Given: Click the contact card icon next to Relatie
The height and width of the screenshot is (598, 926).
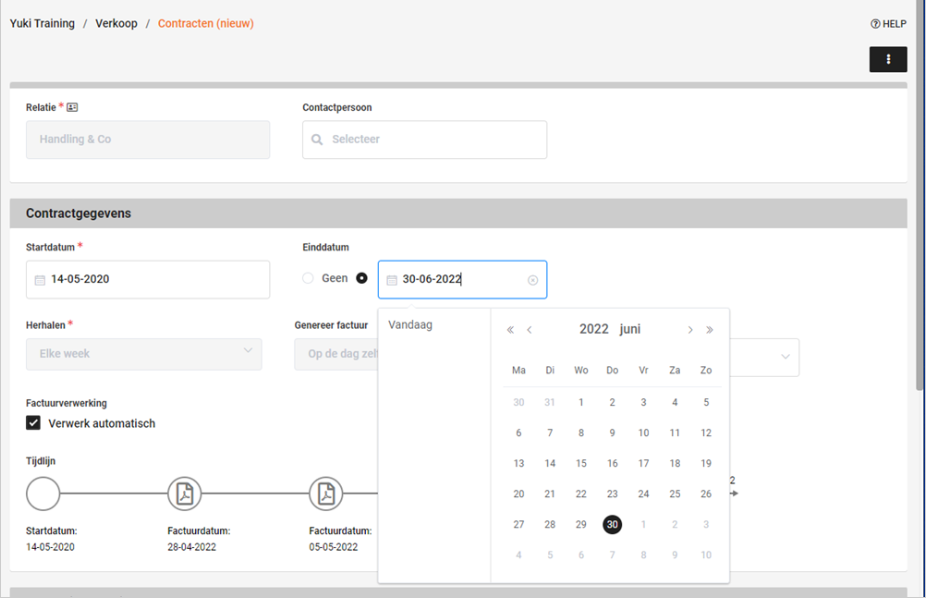Looking at the screenshot, I should [72, 107].
